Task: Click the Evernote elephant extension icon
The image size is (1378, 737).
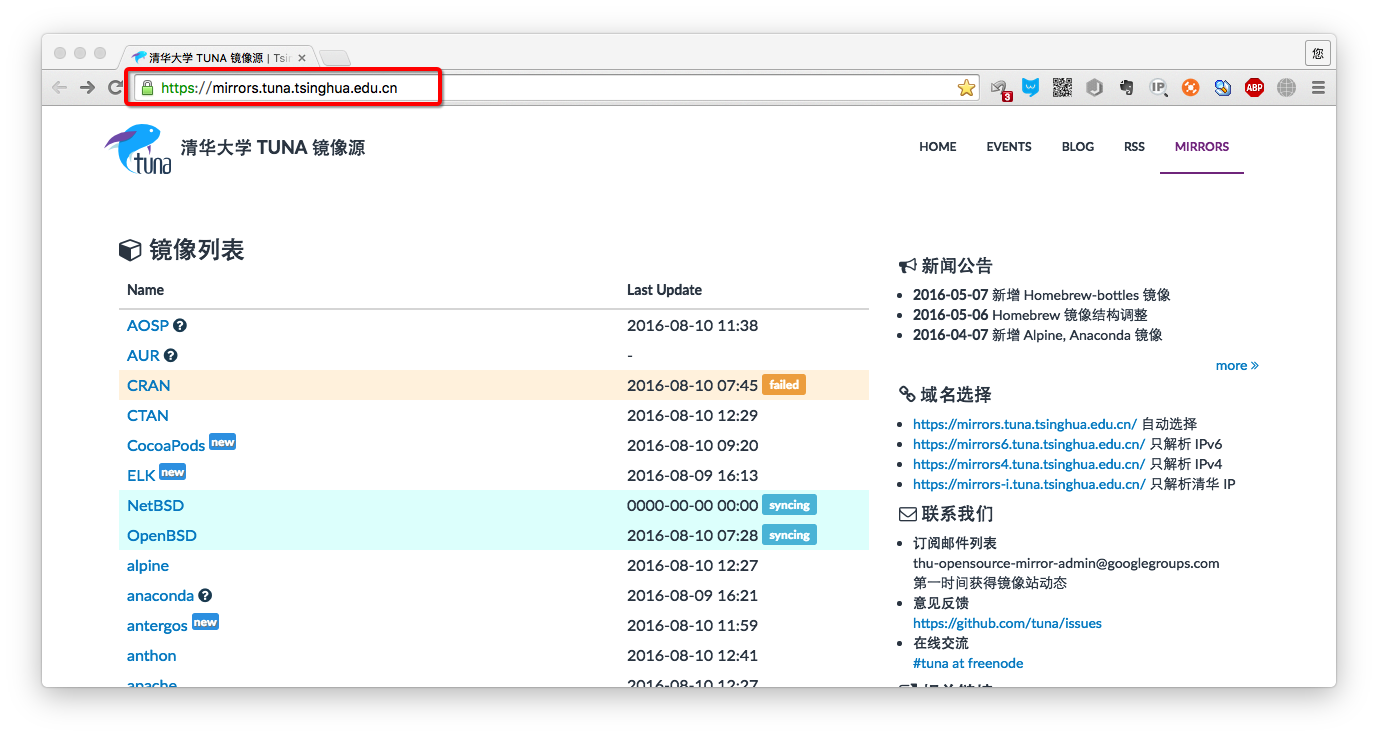Action: 1127,88
